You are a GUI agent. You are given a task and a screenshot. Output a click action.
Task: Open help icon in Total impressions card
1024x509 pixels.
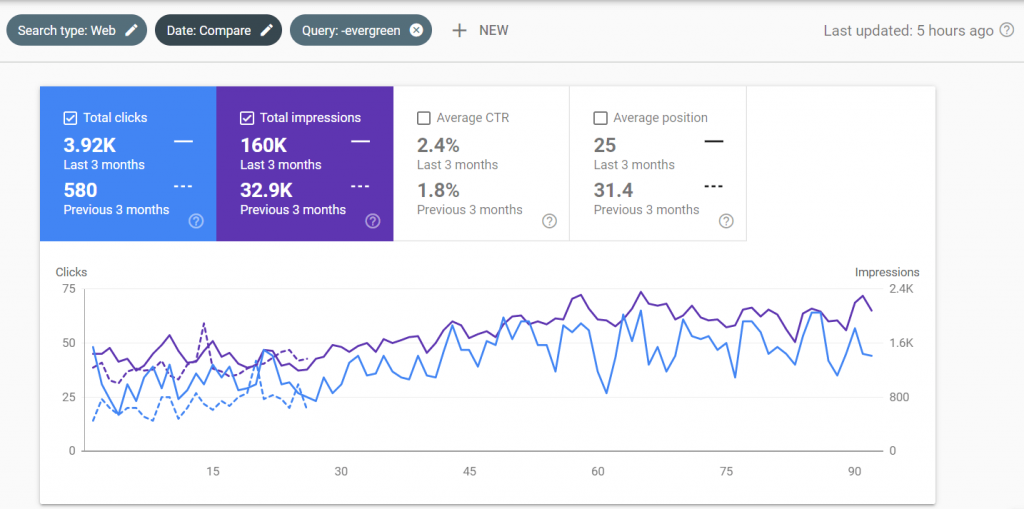tap(373, 221)
